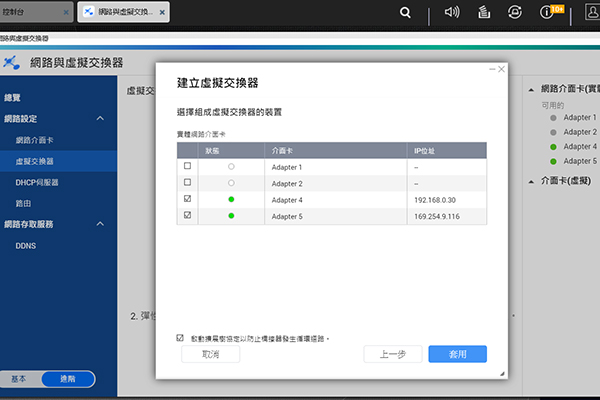Viewport: 600px width, 400px height.
Task: Collapse the 介面卡(虛擬) panel on the right
Action: [531, 182]
